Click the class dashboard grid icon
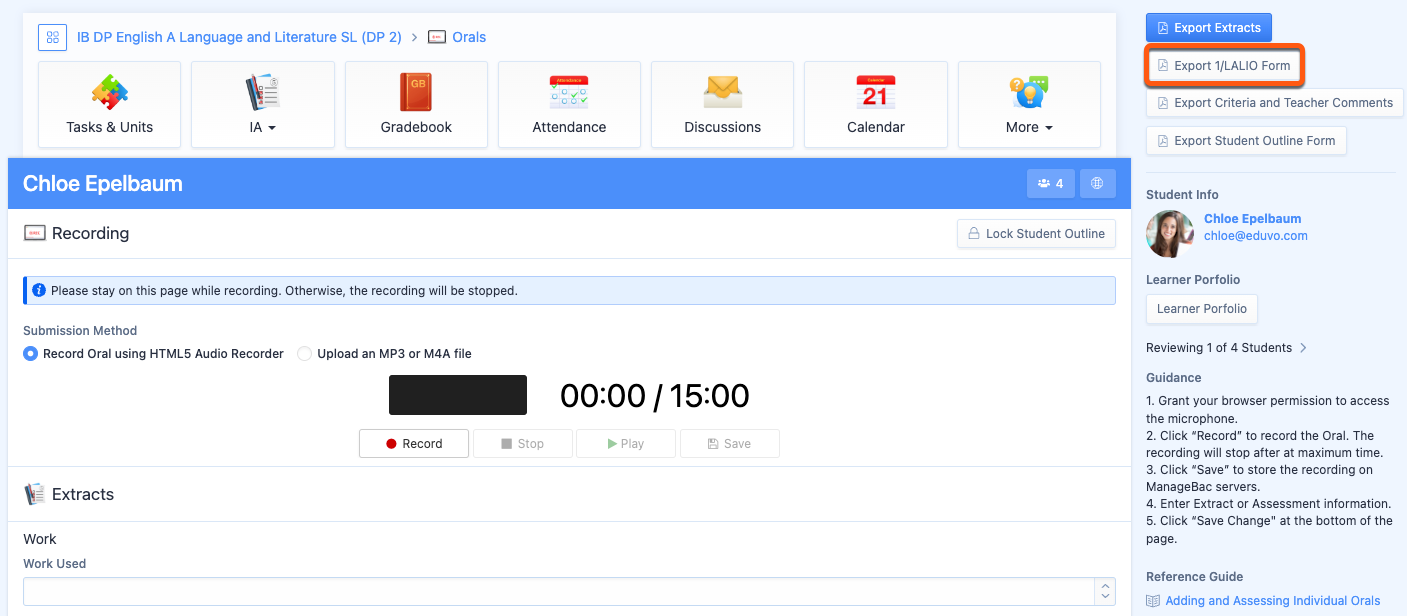 [52, 37]
